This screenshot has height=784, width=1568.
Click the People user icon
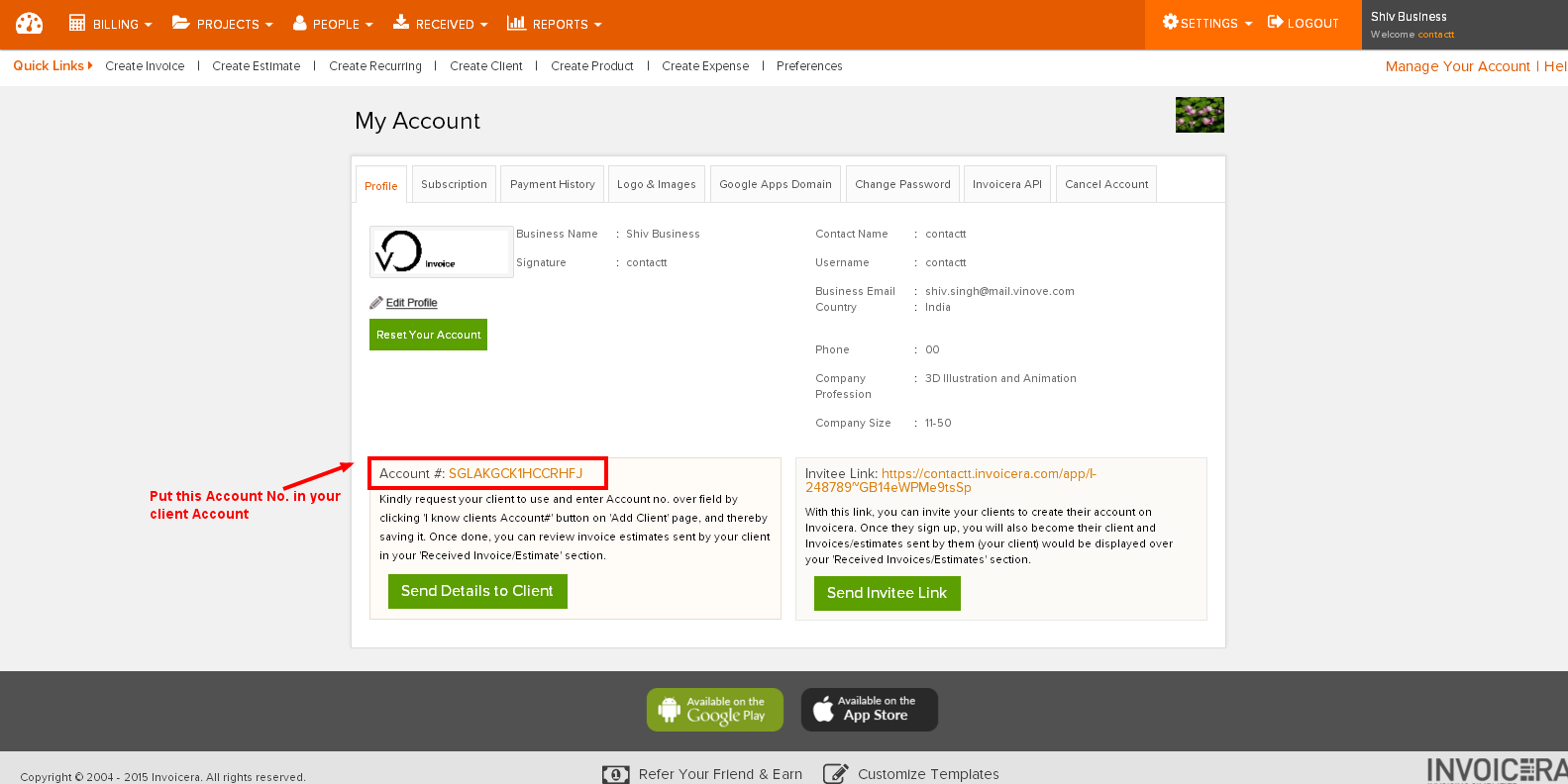tap(300, 23)
